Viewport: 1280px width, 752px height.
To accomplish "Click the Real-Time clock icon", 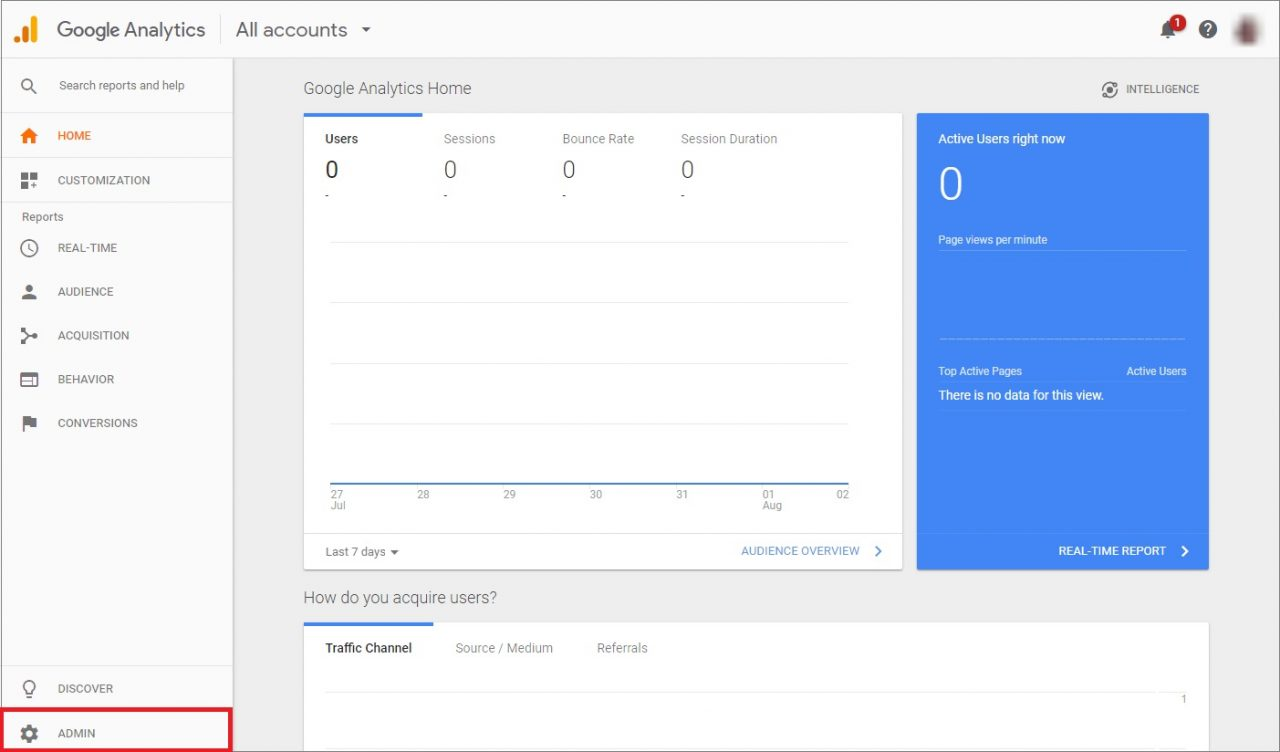I will (29, 248).
